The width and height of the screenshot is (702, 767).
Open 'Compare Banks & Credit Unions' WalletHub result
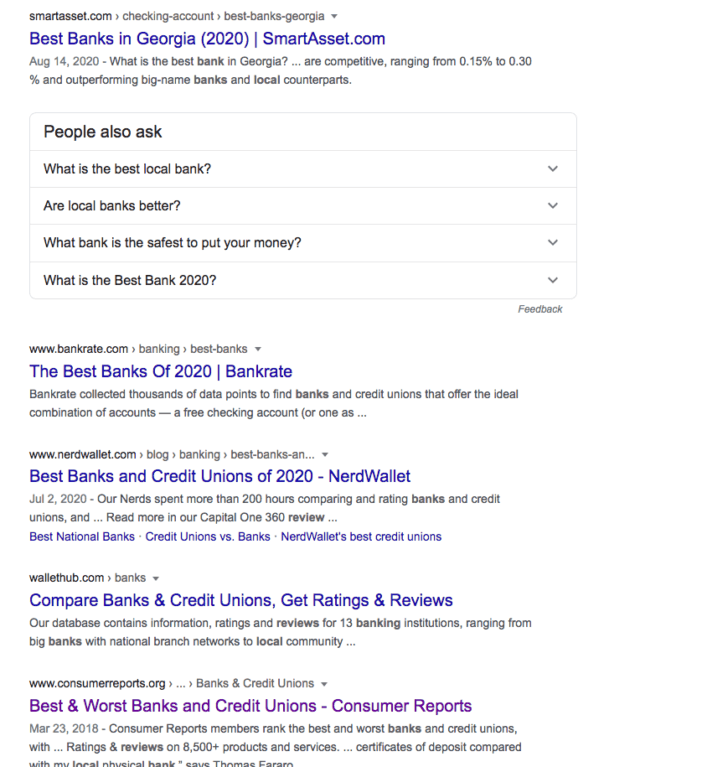tap(241, 600)
